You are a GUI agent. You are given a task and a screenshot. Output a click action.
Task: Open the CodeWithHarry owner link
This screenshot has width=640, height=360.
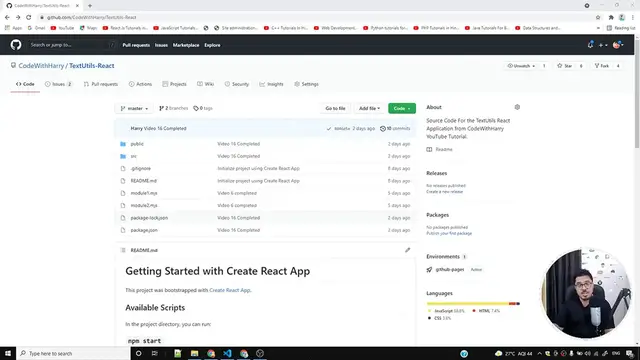tap(41, 66)
